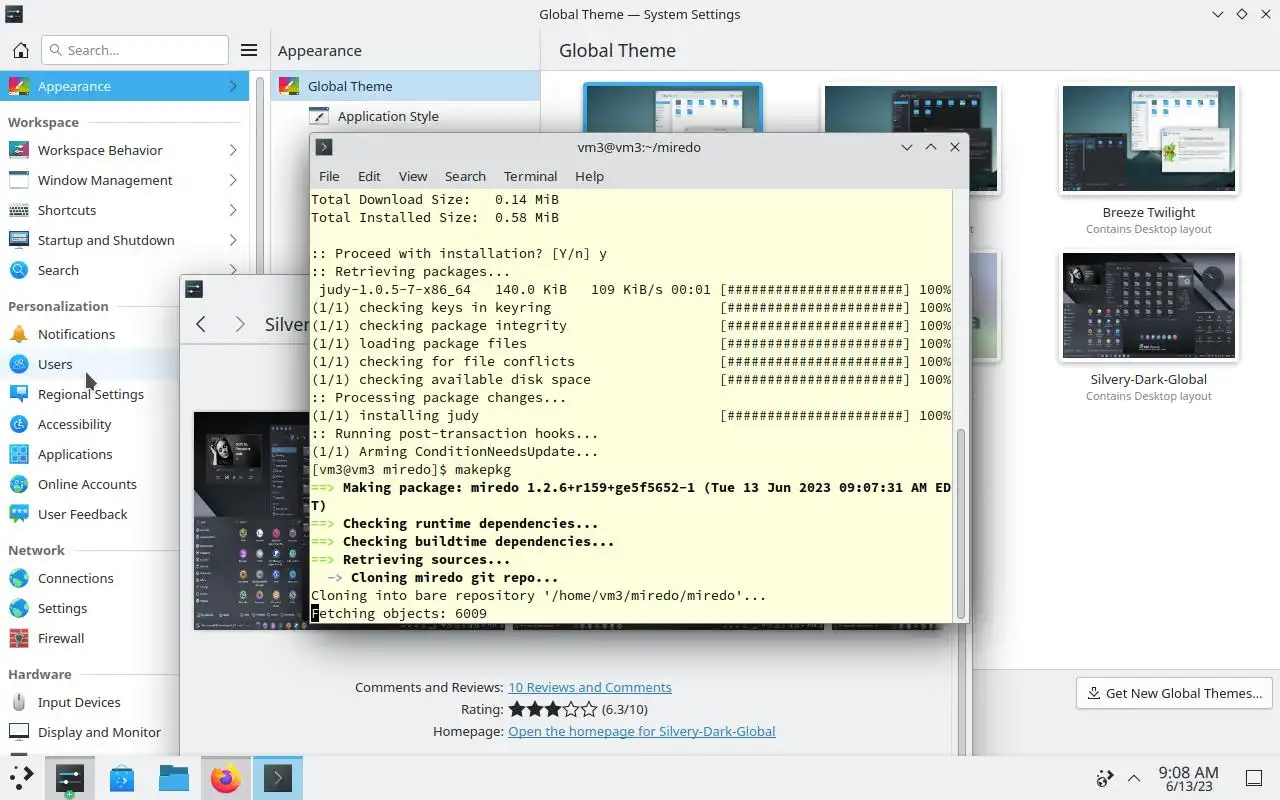Open the application launcher in the taskbar
Image resolution: width=1280 pixels, height=800 pixels.
point(21,778)
